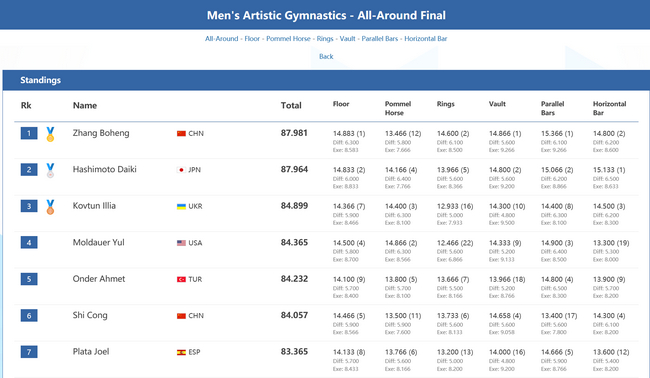Select the name Onder Ahmet
This screenshot has height=378, width=650.
point(99,279)
